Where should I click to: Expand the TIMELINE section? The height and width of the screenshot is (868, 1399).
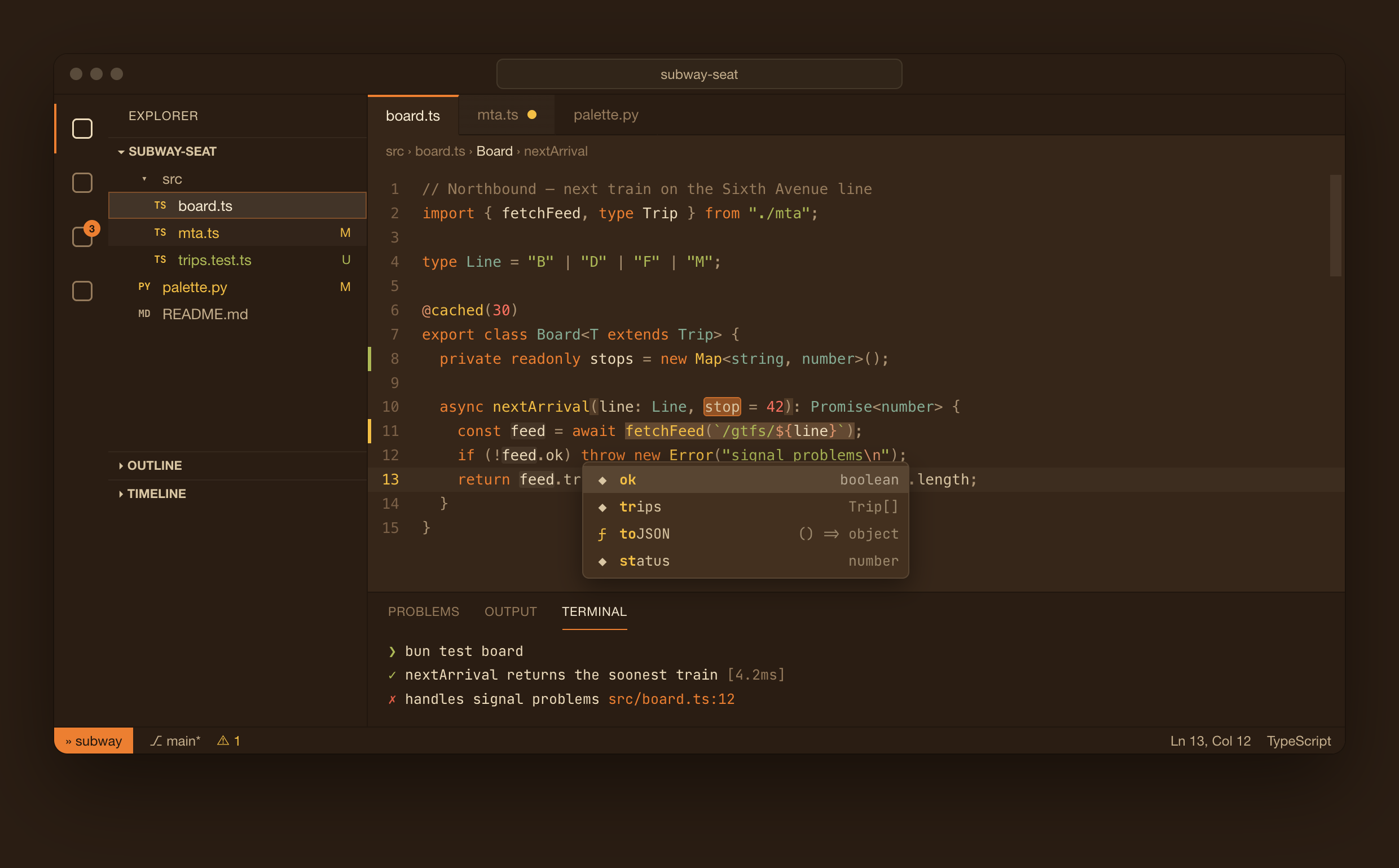coord(121,494)
